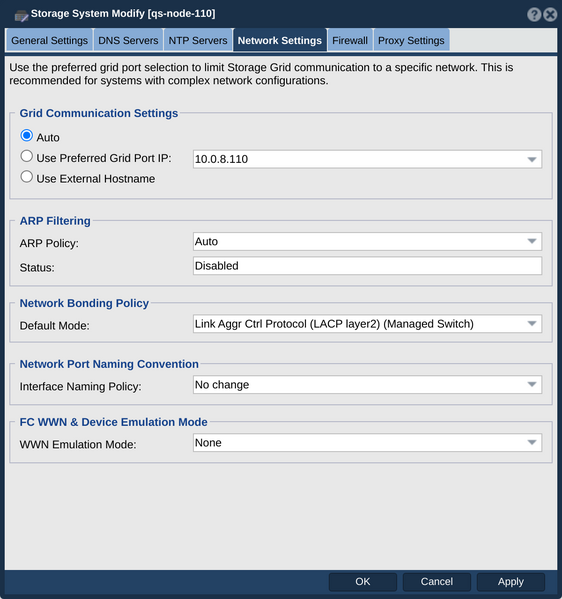
Task: Open the NTP Servers tab
Action: [x=198, y=40]
